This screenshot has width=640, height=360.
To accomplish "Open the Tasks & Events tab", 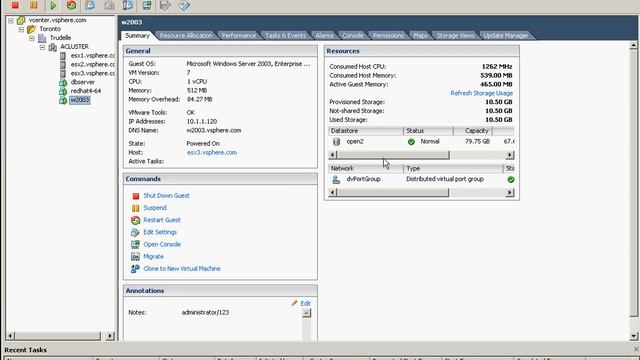I will [285, 36].
